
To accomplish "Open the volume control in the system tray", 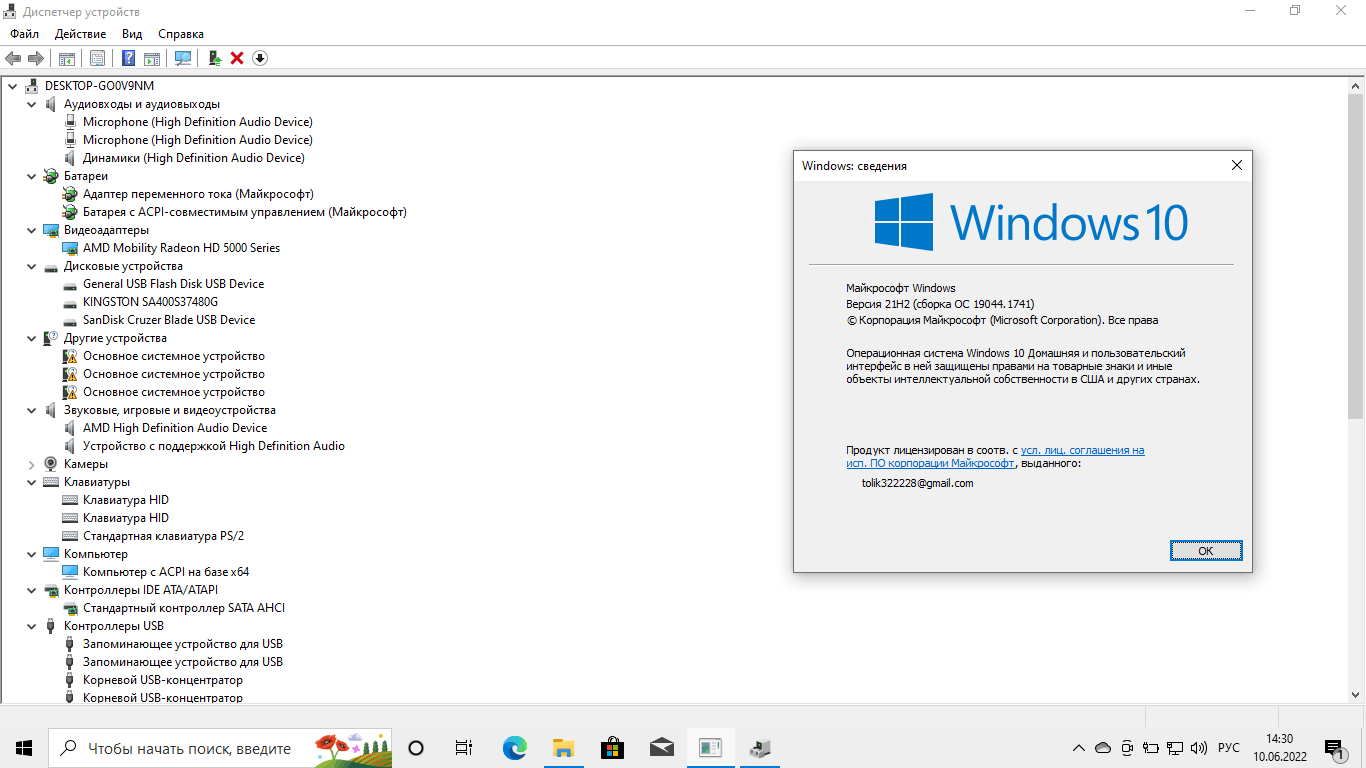I will 1199,748.
